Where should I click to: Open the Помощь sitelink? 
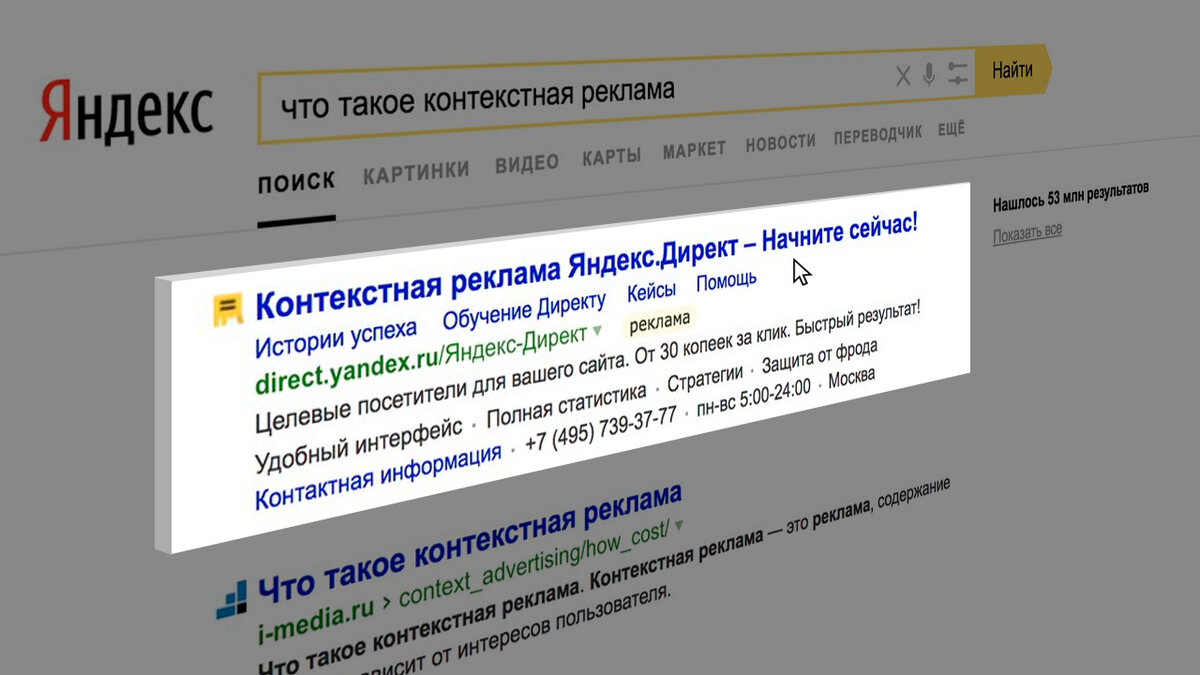point(726,282)
